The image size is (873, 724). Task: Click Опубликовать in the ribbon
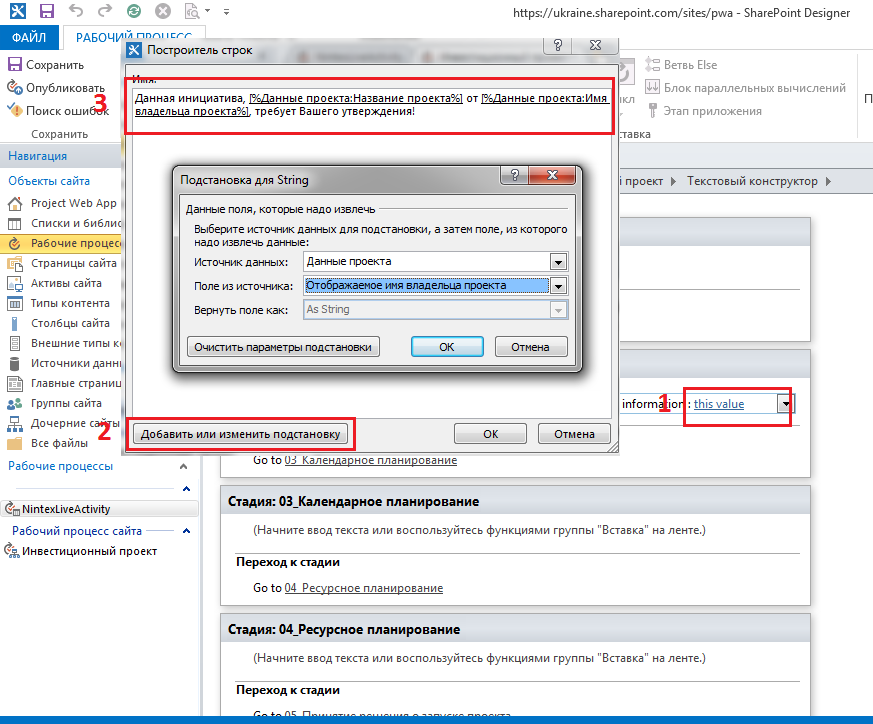pyautogui.click(x=56, y=88)
